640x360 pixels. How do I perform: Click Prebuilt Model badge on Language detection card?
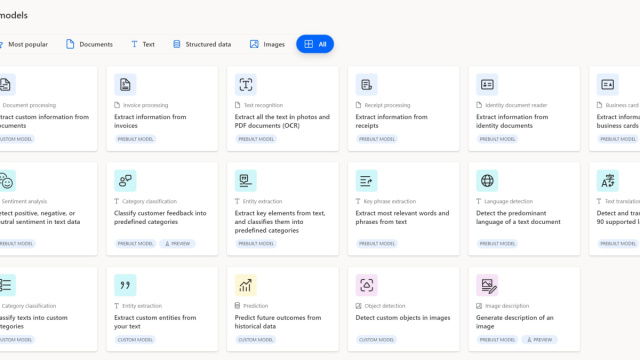pyautogui.click(x=497, y=244)
